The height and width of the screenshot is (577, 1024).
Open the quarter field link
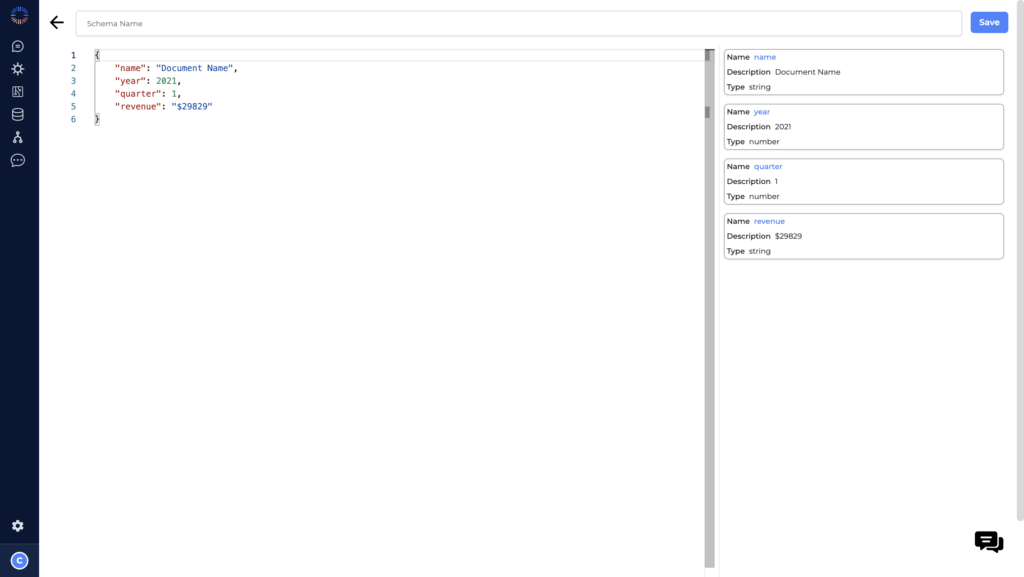point(767,166)
